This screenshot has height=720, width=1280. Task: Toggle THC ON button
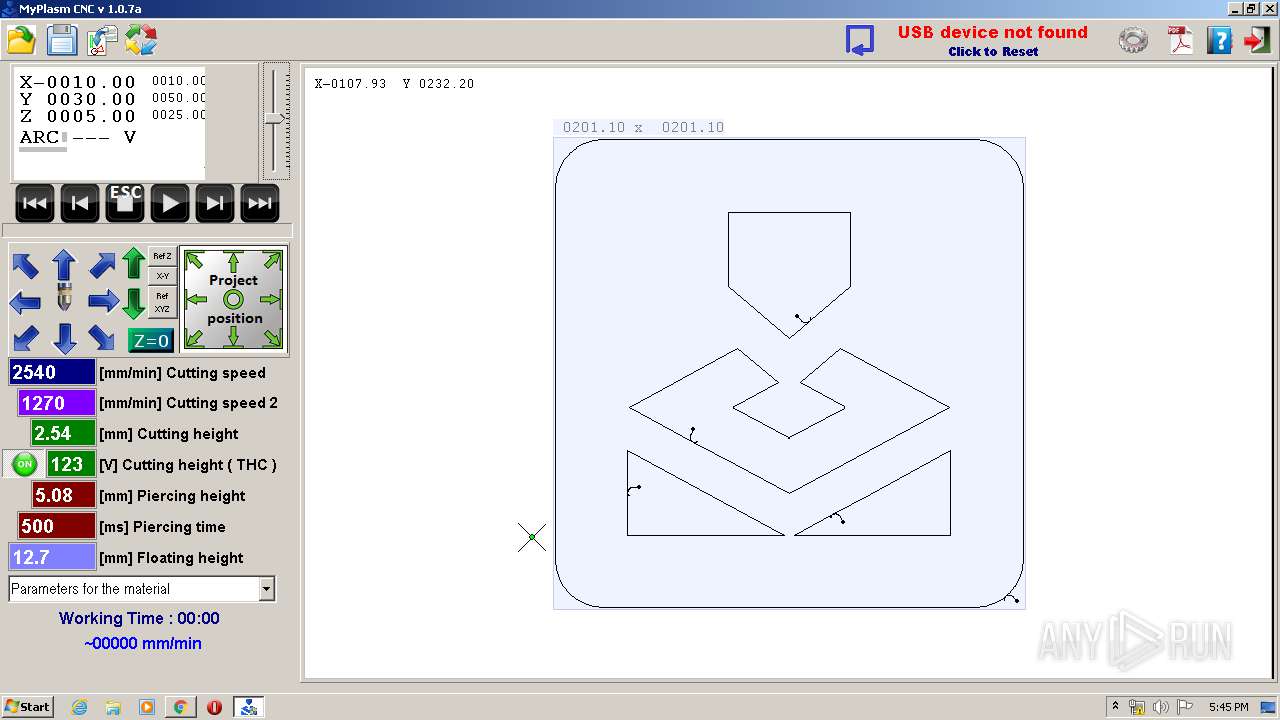[25, 464]
